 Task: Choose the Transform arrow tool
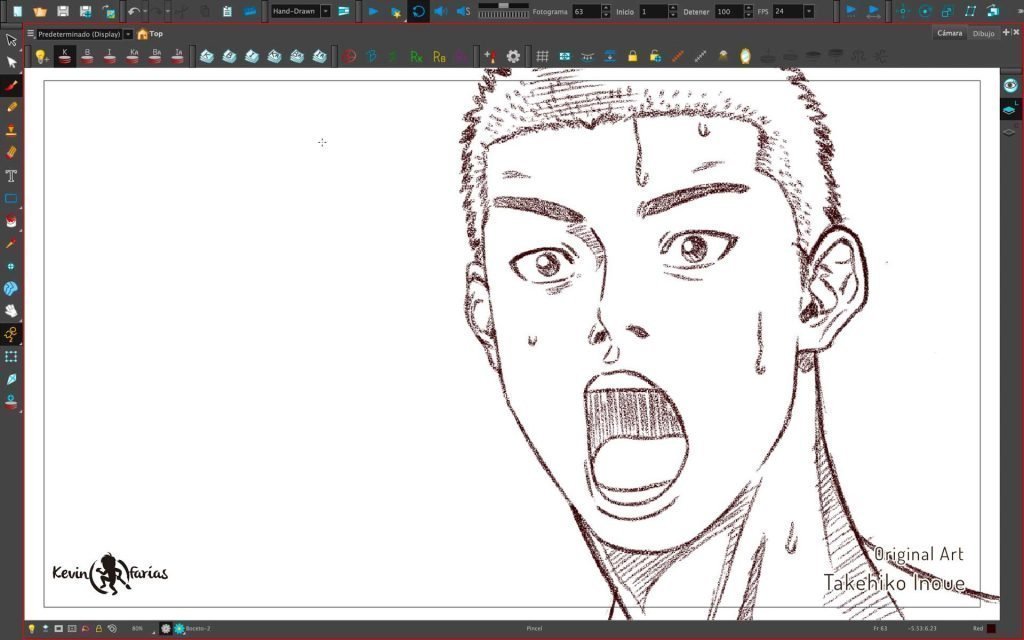[11, 40]
